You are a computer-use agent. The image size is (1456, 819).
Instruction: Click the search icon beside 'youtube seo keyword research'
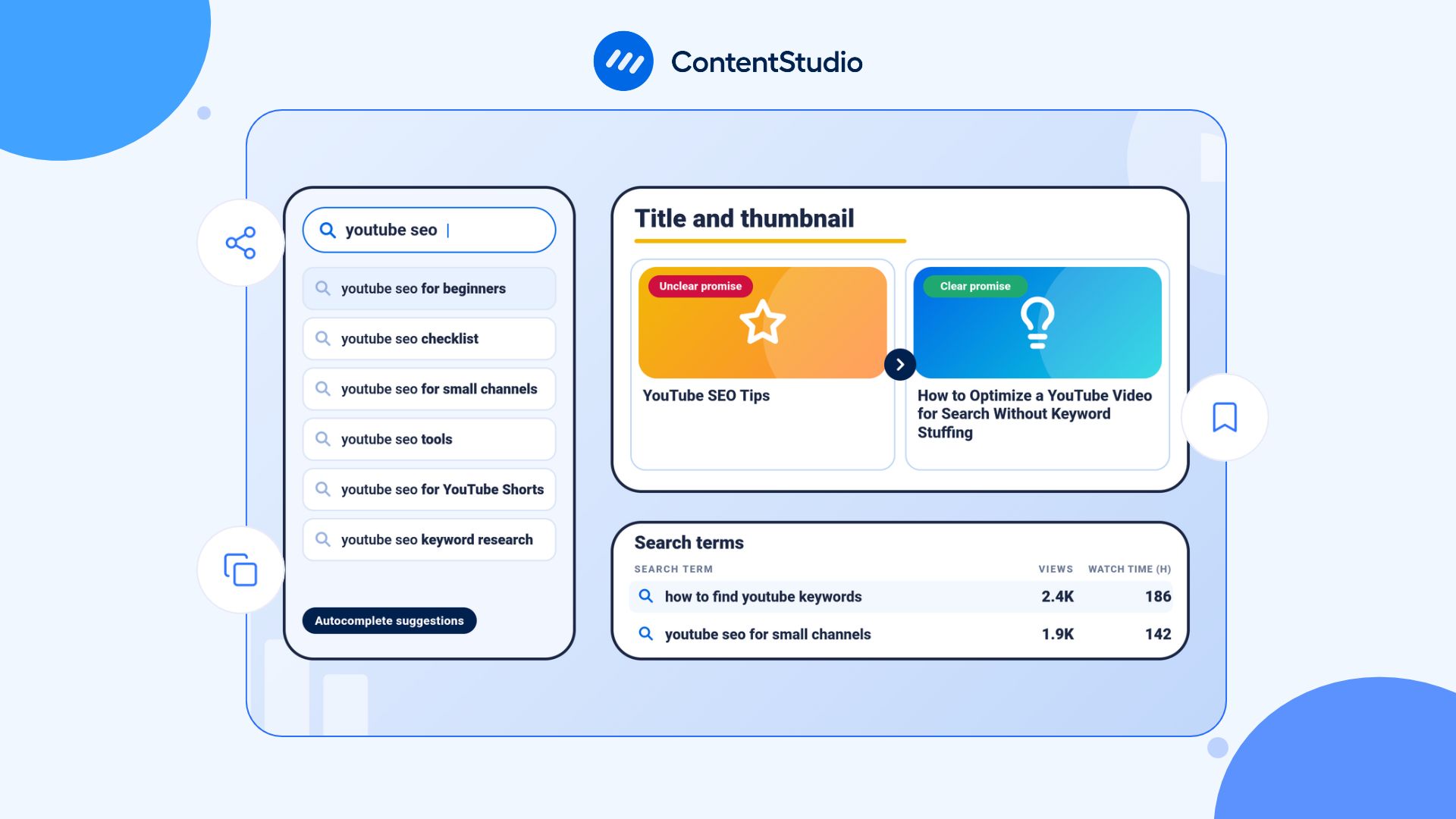pos(323,539)
